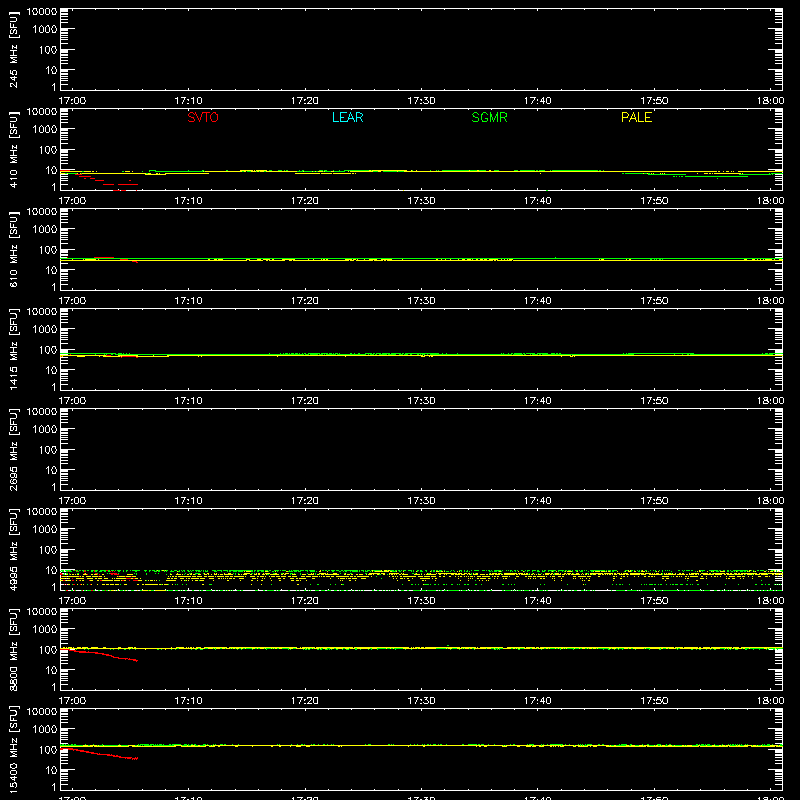The height and width of the screenshot is (800, 800).
Task: Click the 17:40 tick under the 610 MHz panel
Action: point(537,301)
